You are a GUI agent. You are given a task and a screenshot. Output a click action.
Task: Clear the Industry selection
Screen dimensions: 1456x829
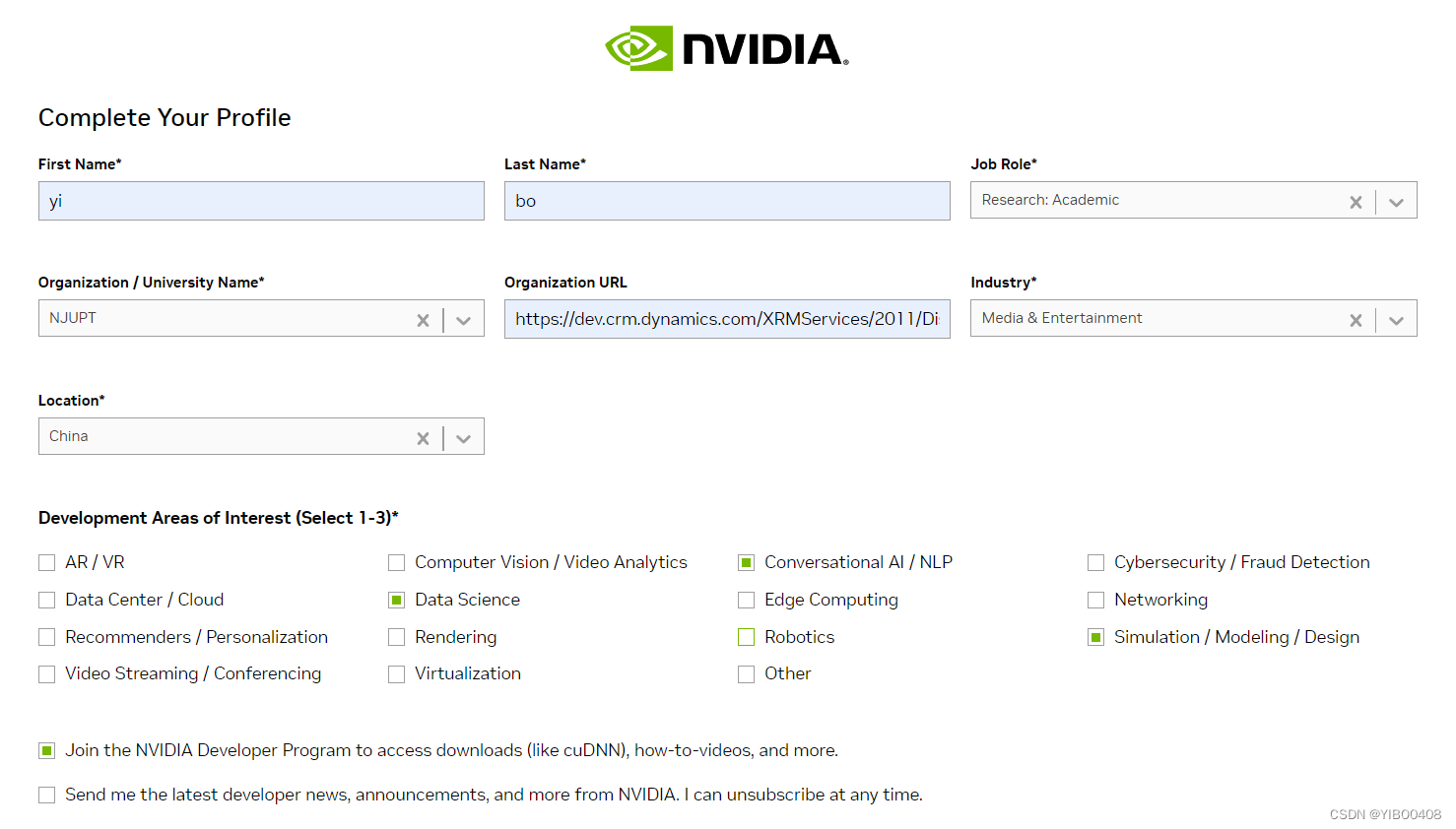[x=1356, y=320]
